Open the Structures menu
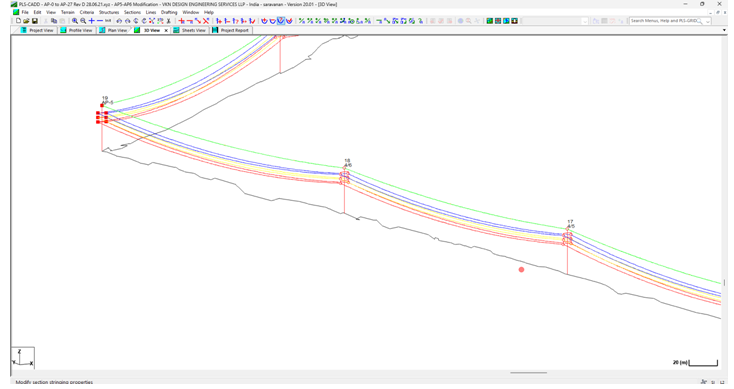The height and width of the screenshot is (389, 734). click(x=109, y=12)
